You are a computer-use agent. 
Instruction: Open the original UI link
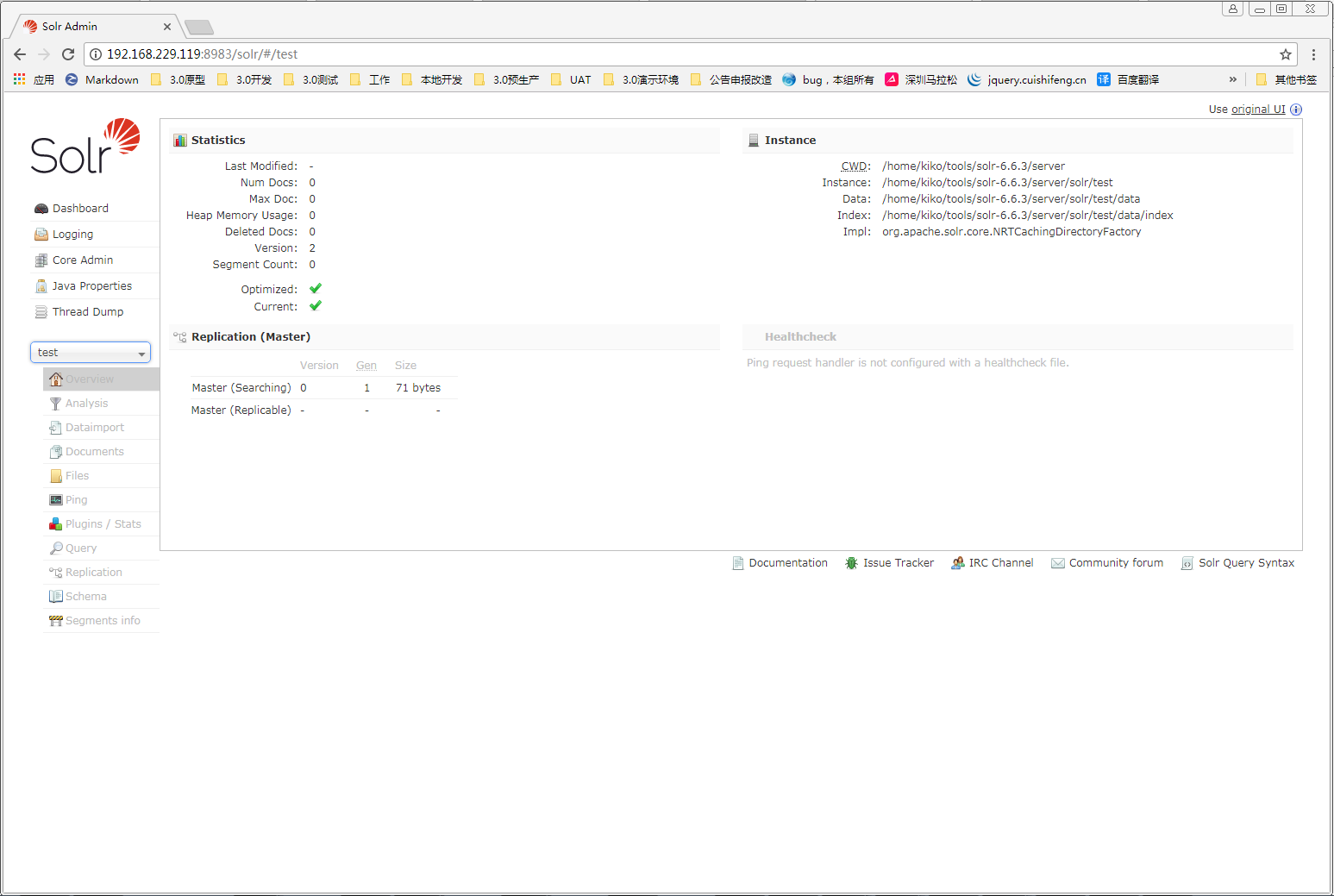(x=1258, y=110)
